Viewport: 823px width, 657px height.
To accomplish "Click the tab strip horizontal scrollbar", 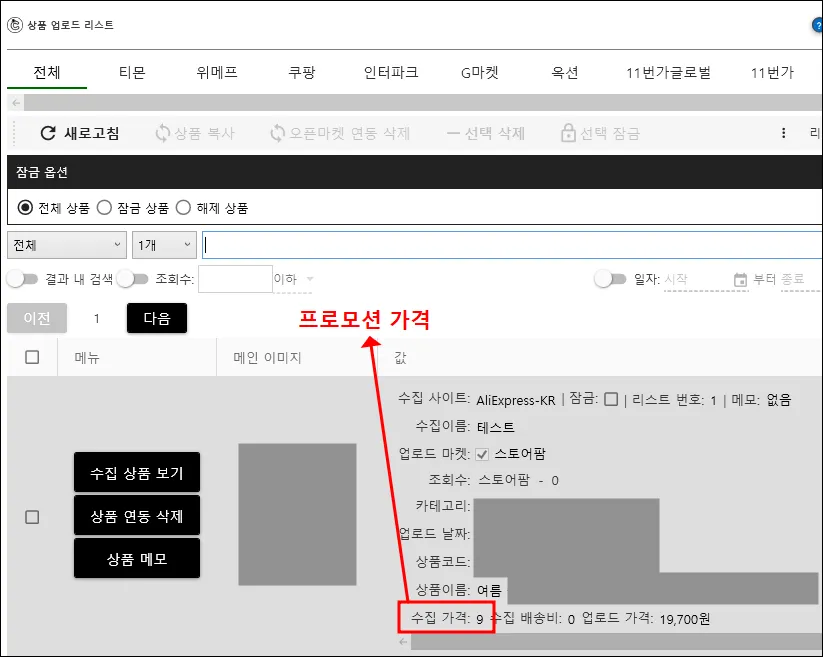I will pos(423,102).
